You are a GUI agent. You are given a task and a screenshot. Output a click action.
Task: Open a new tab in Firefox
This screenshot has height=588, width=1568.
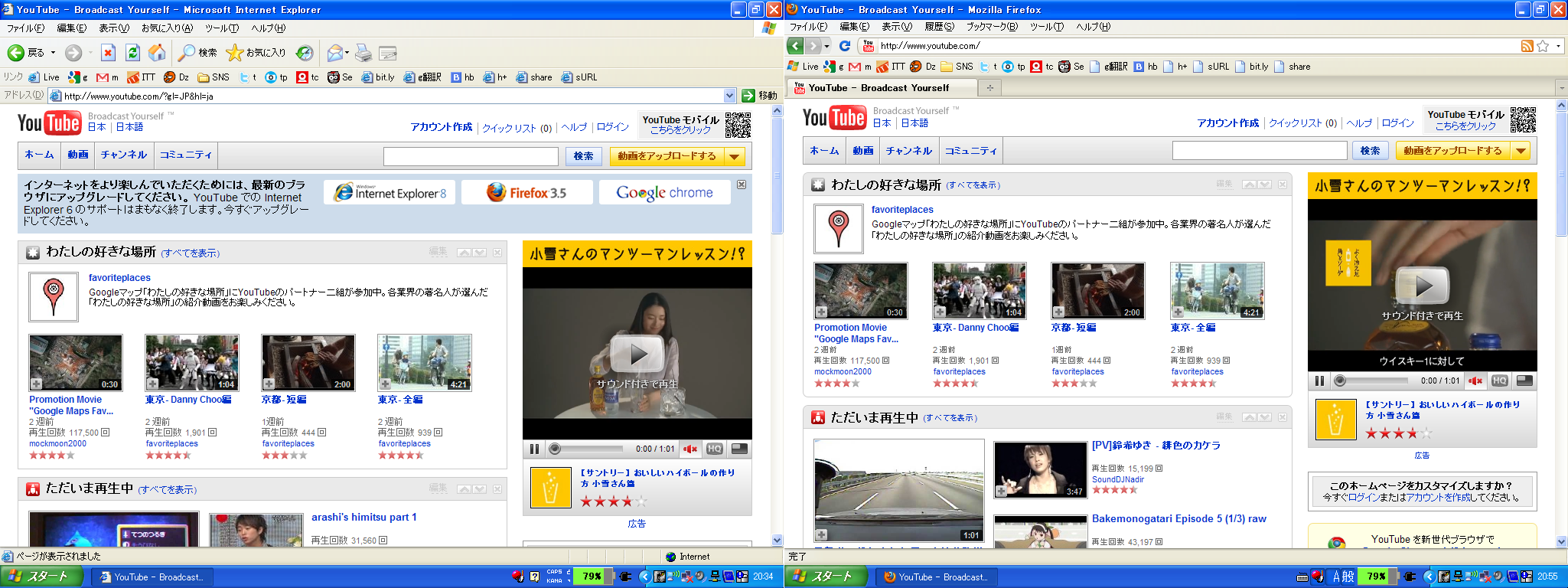point(989,88)
